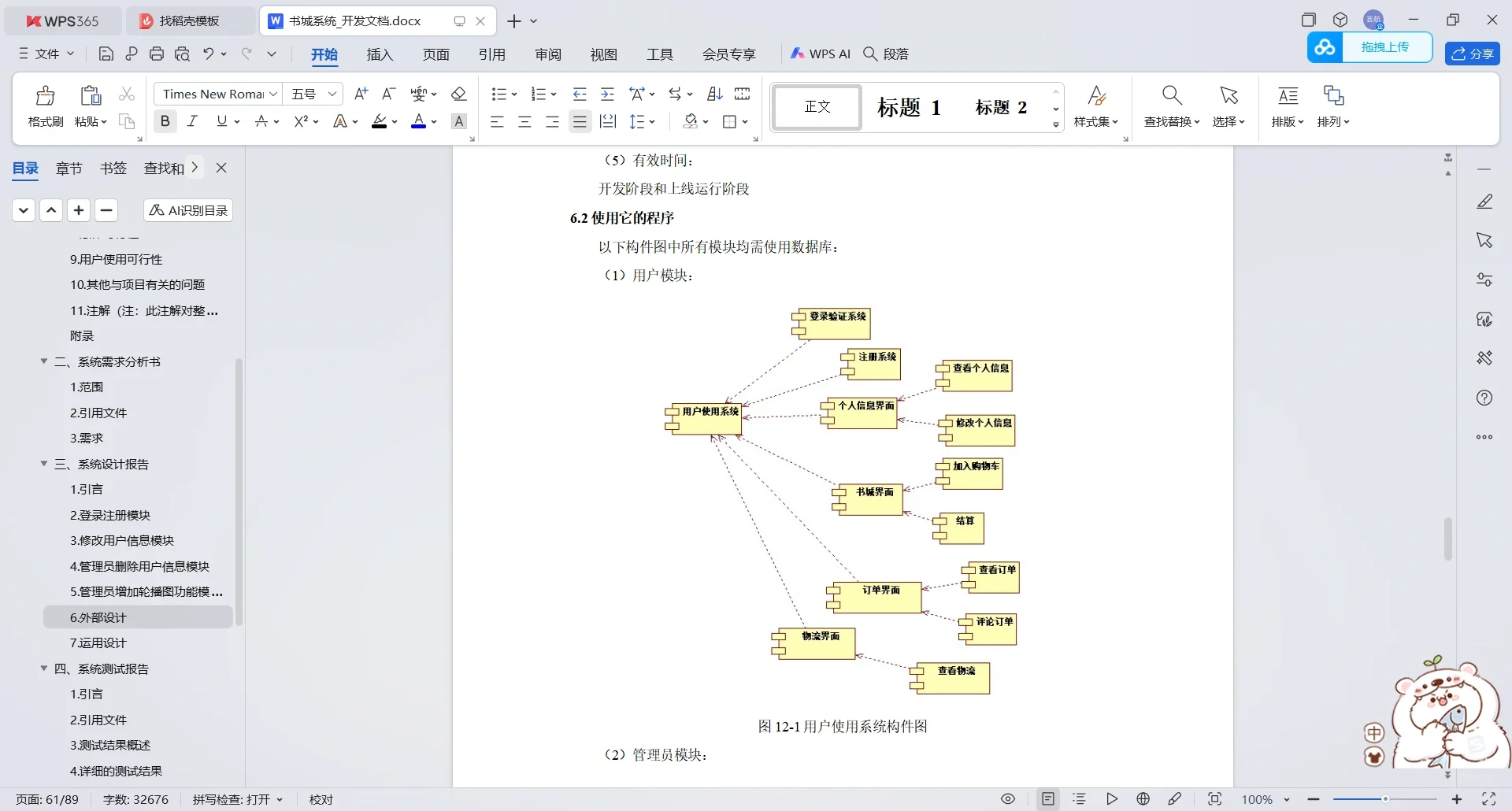Toggle underline formatting

point(221,121)
